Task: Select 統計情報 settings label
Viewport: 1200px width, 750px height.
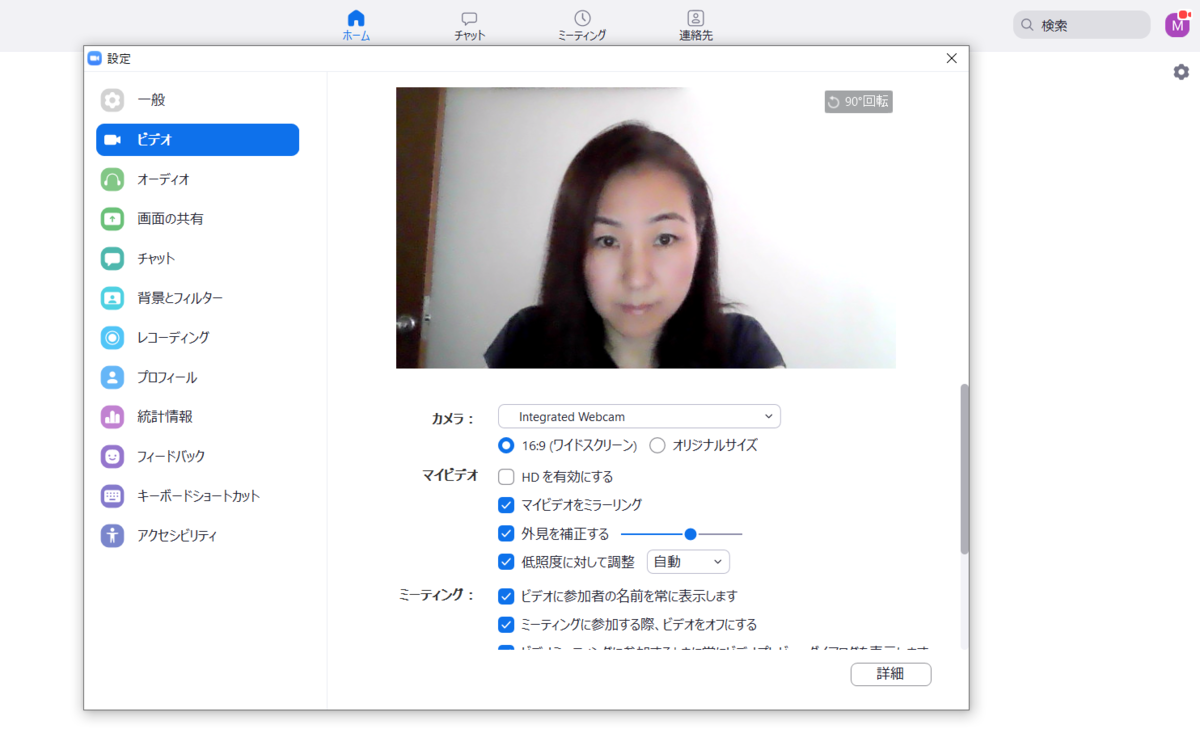Action: click(x=165, y=417)
